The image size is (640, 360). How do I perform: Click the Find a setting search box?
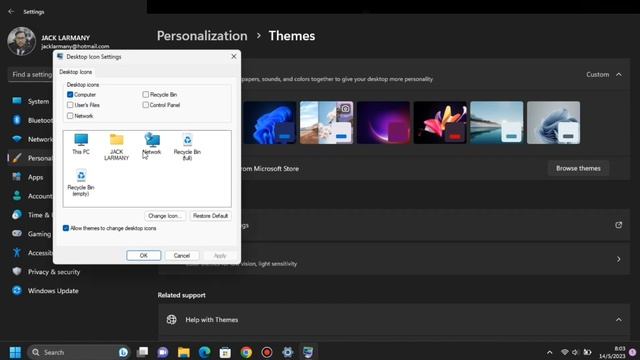click(x=31, y=75)
